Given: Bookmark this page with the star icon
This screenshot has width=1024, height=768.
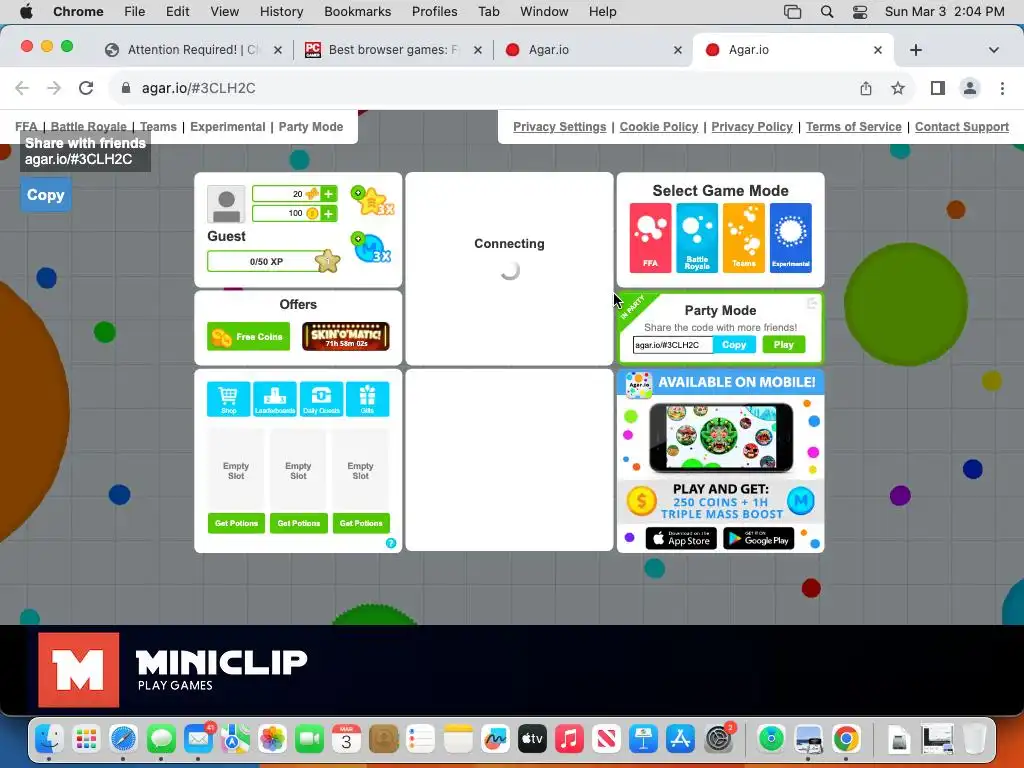Looking at the screenshot, I should point(898,88).
